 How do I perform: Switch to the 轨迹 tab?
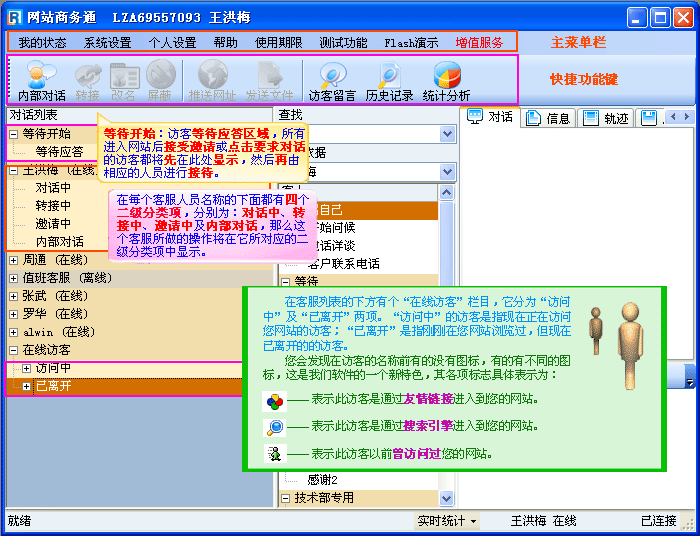click(607, 118)
